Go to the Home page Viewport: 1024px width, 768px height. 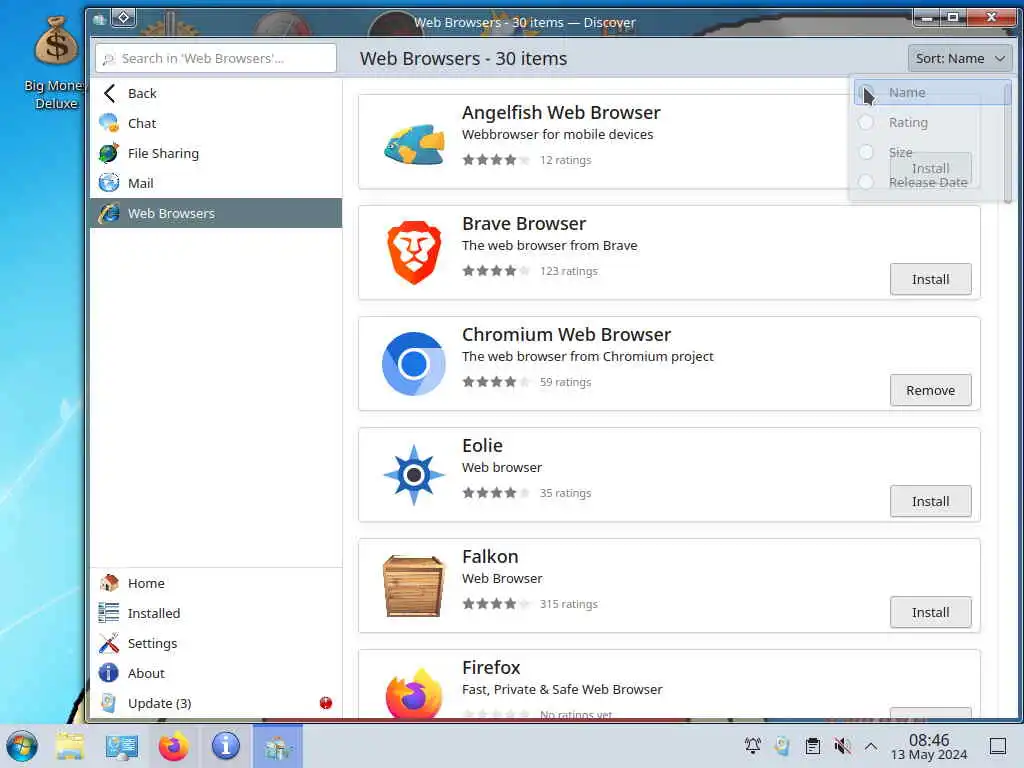point(216,583)
